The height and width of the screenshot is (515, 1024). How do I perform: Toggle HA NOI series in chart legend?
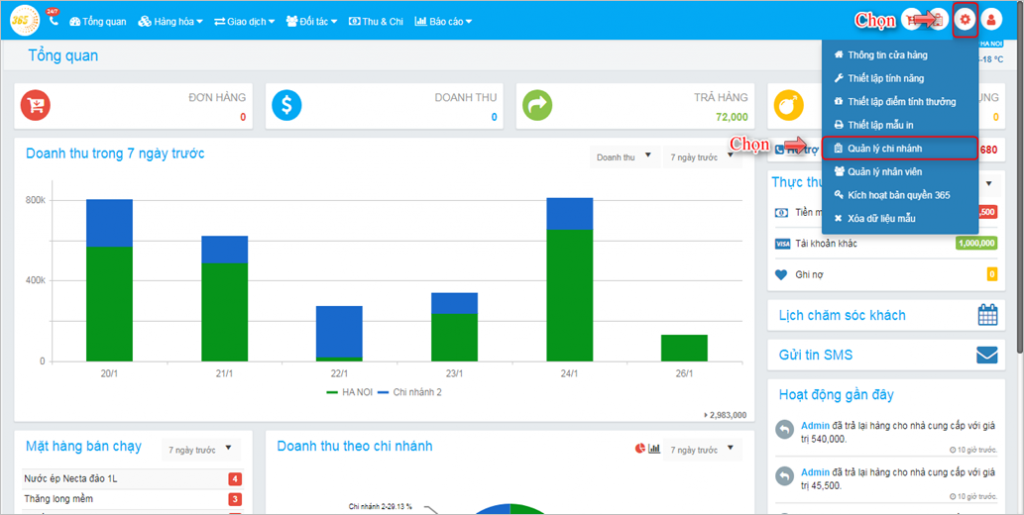tap(350, 391)
